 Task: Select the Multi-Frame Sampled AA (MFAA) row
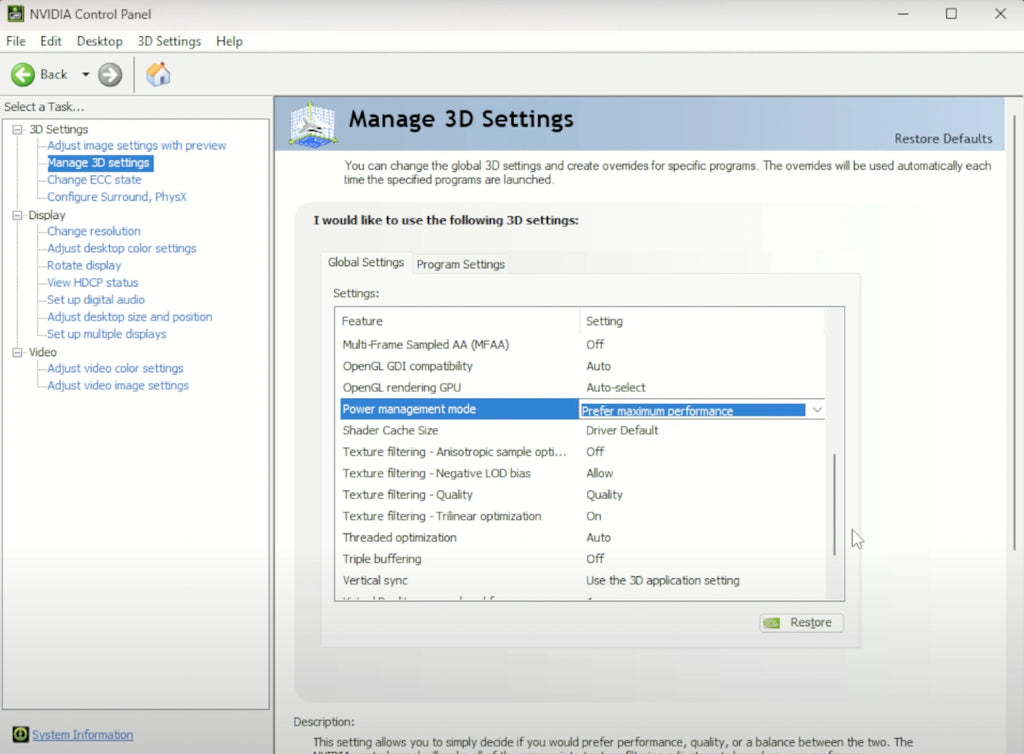point(583,345)
